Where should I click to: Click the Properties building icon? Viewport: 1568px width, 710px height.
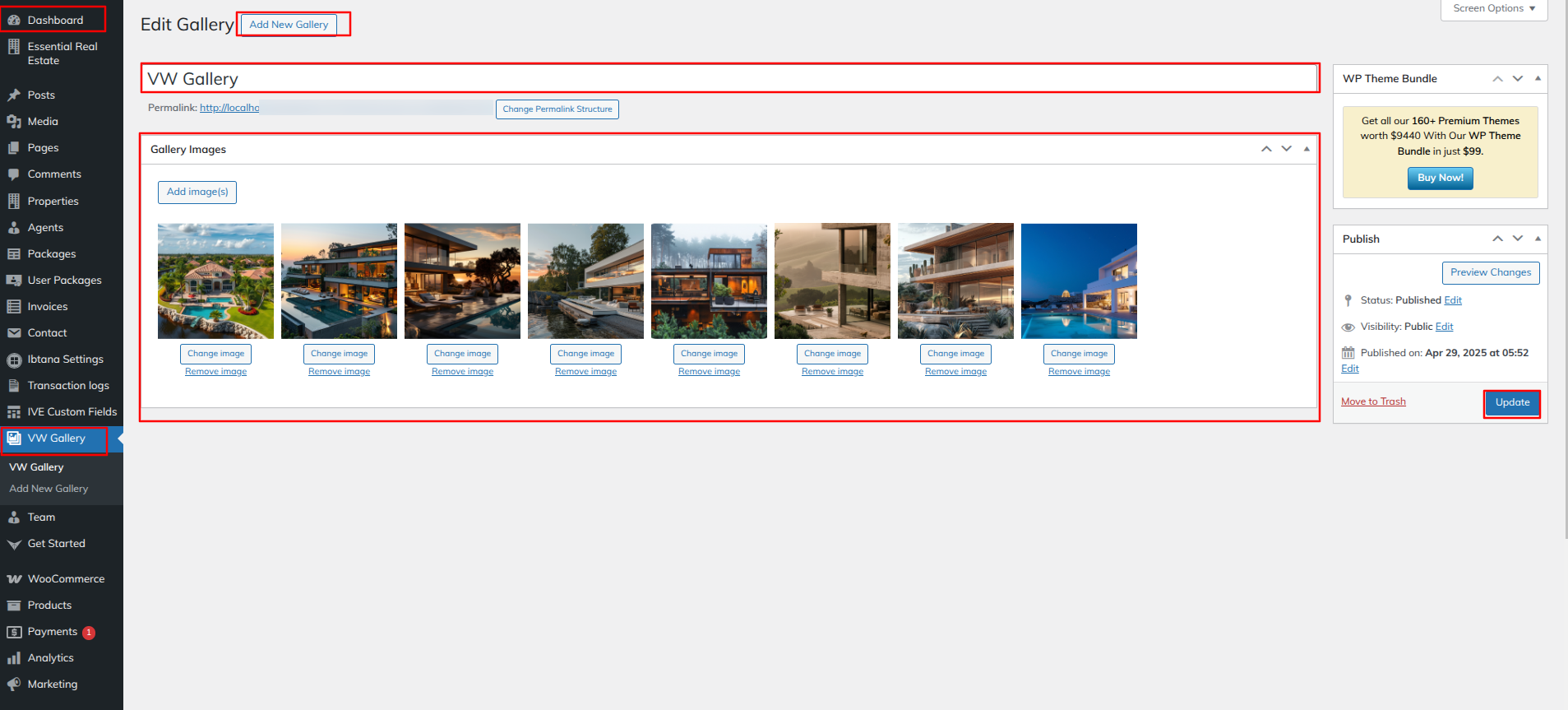[14, 201]
